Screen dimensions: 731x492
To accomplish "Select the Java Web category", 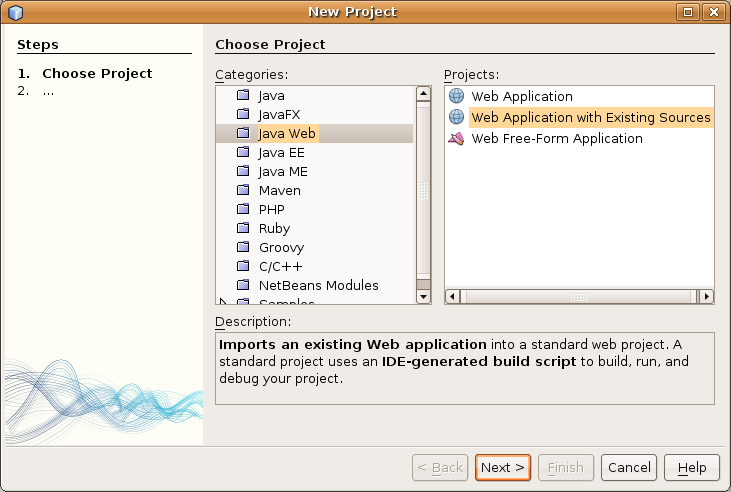I will pos(287,133).
